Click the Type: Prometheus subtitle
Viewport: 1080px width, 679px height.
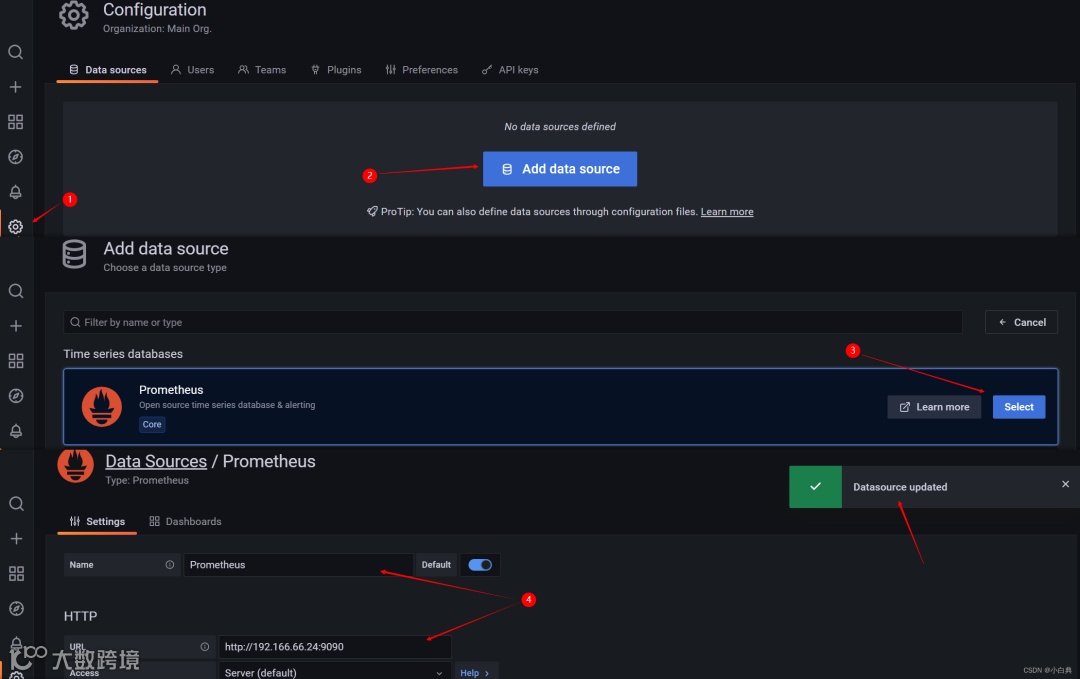147,481
